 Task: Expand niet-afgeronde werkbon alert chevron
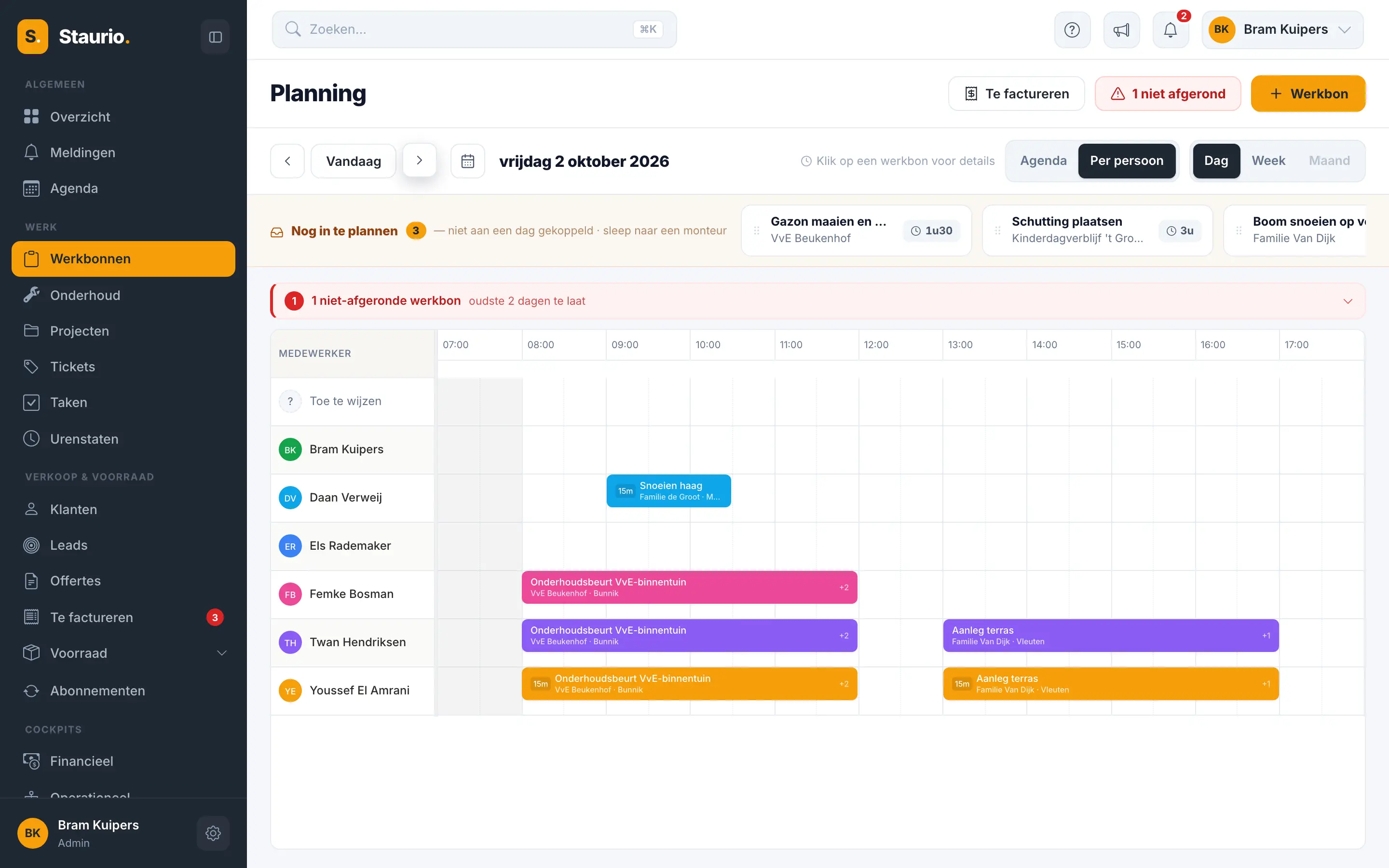coord(1348,301)
